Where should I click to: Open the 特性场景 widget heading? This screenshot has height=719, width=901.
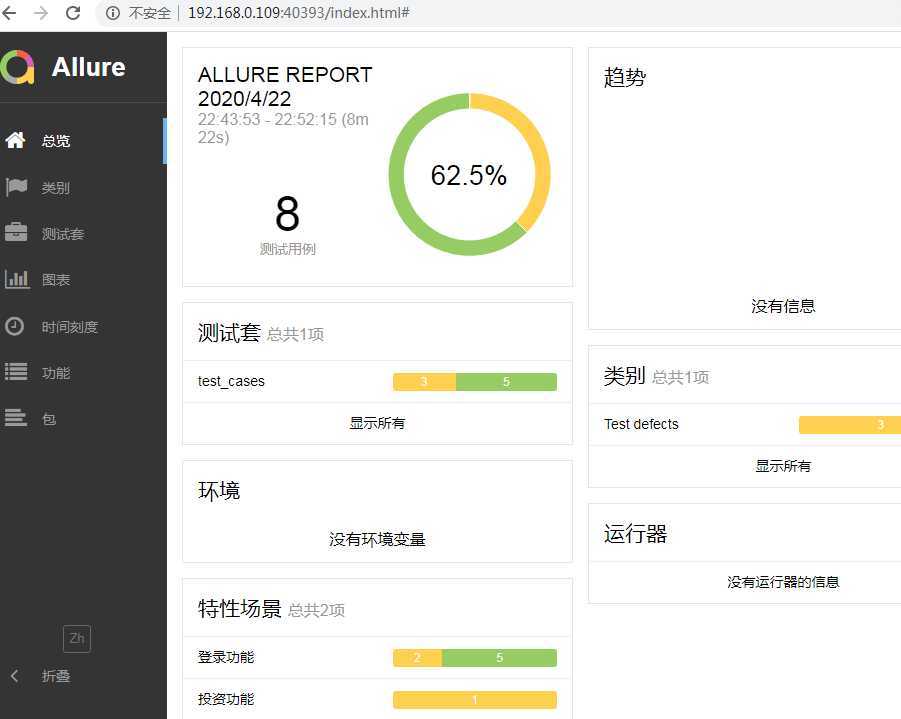pos(240,609)
